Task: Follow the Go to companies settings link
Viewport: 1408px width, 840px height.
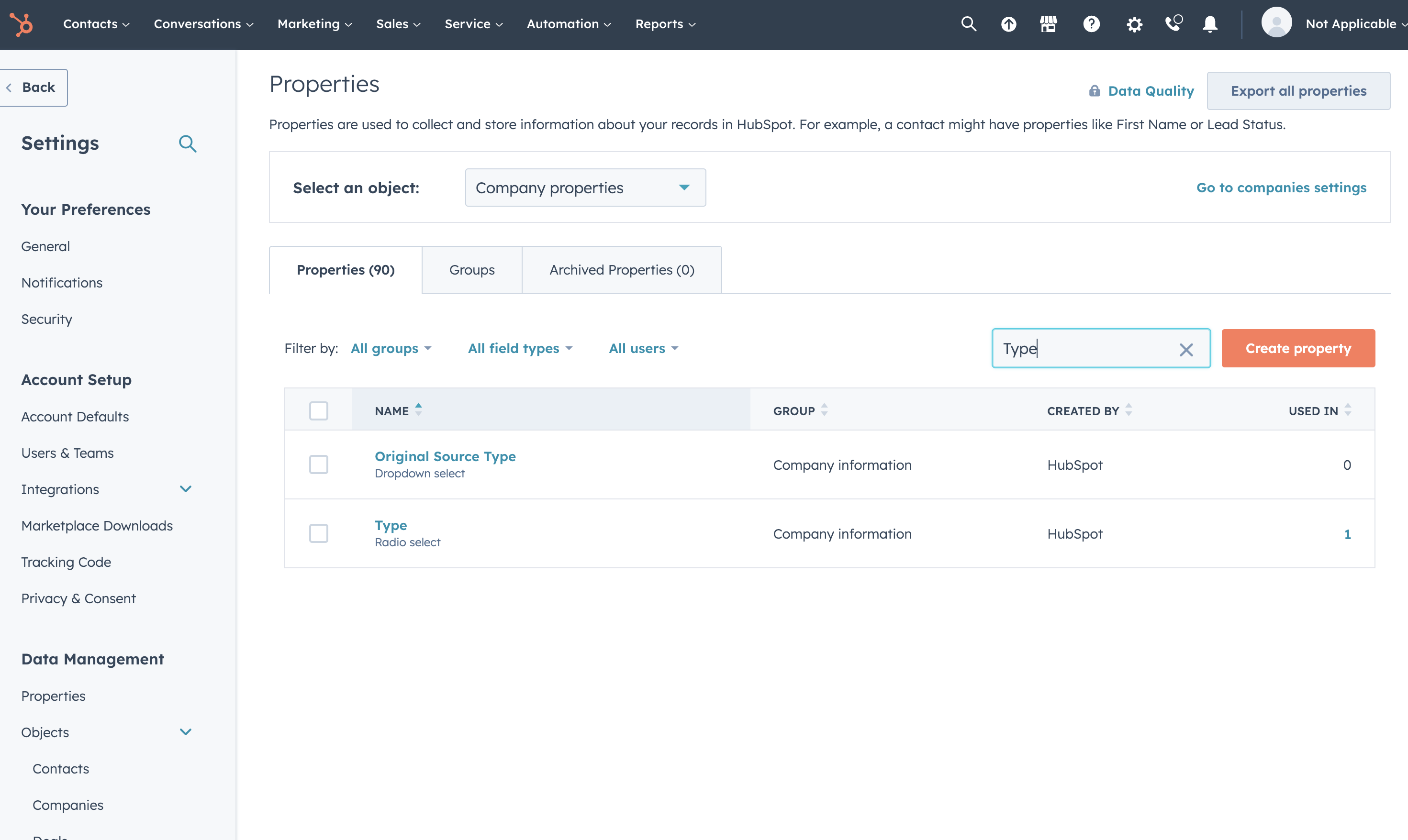Action: click(x=1281, y=188)
